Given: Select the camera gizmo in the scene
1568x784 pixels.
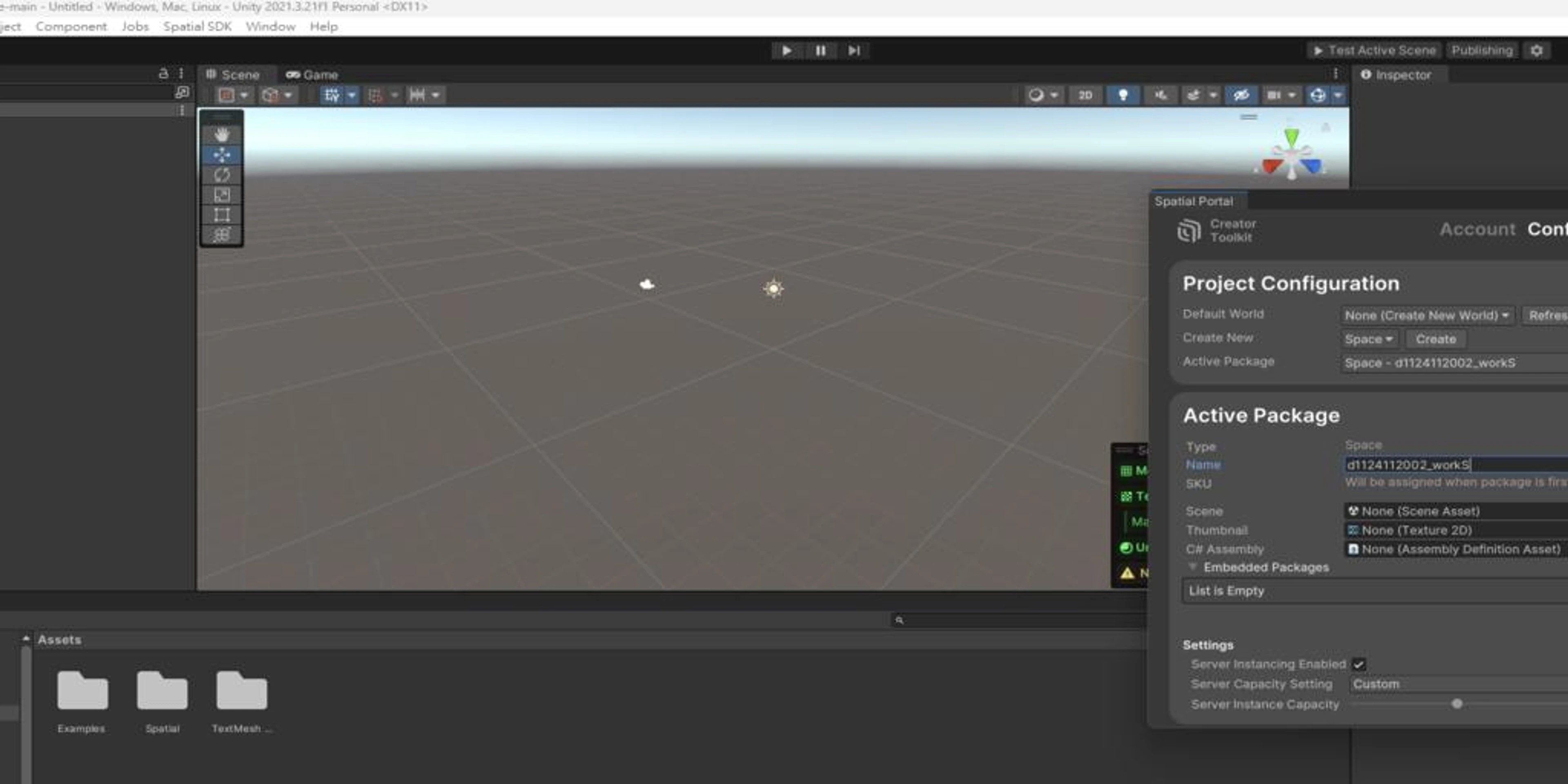Looking at the screenshot, I should coord(646,284).
